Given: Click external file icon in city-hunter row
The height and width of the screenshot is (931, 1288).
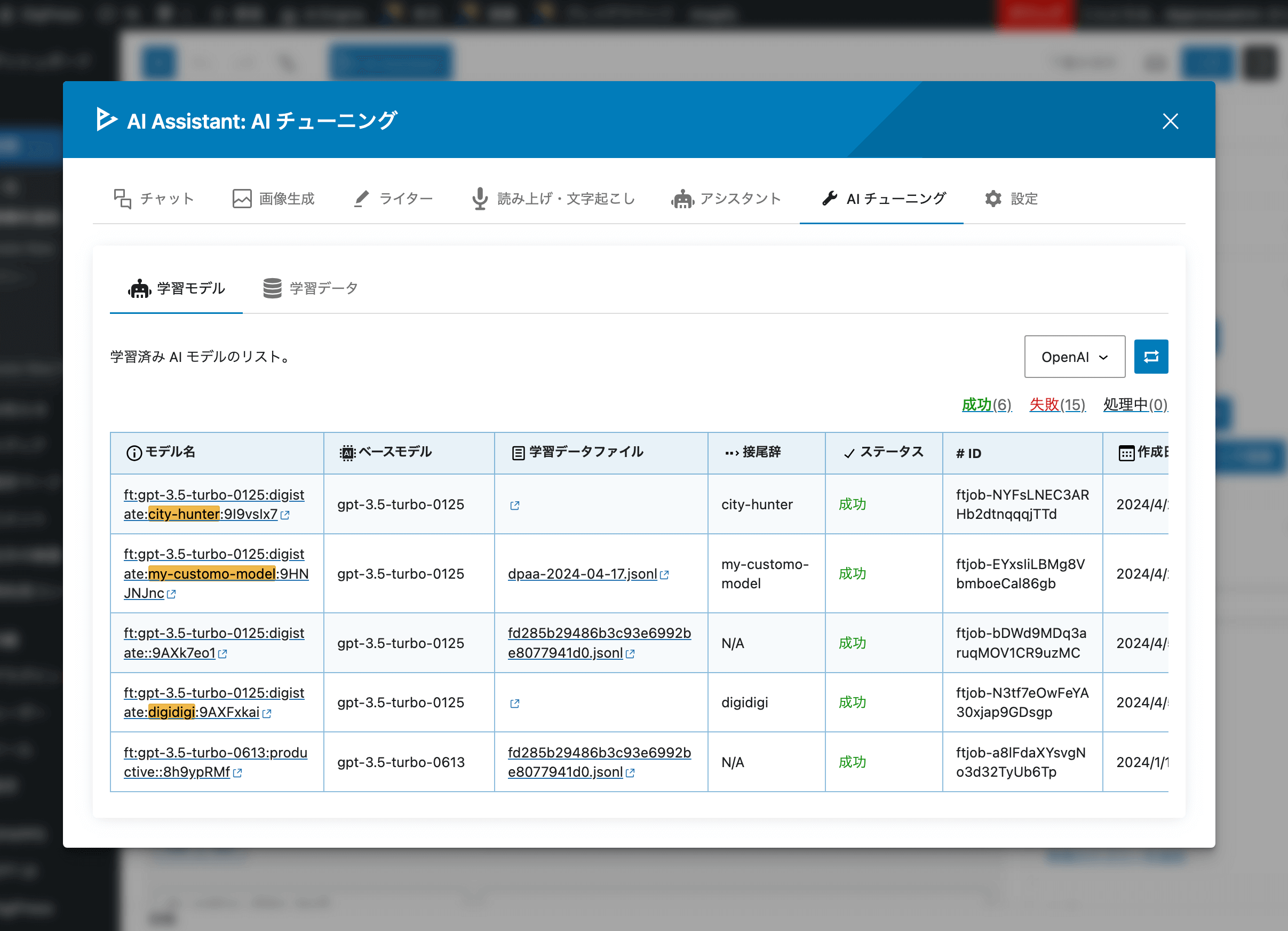Looking at the screenshot, I should point(514,506).
